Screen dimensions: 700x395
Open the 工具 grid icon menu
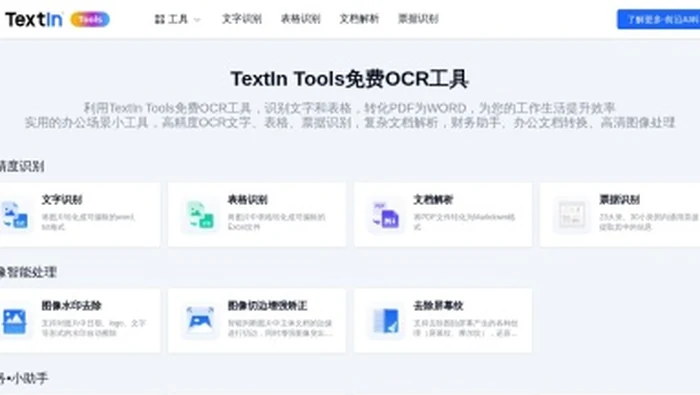159,19
